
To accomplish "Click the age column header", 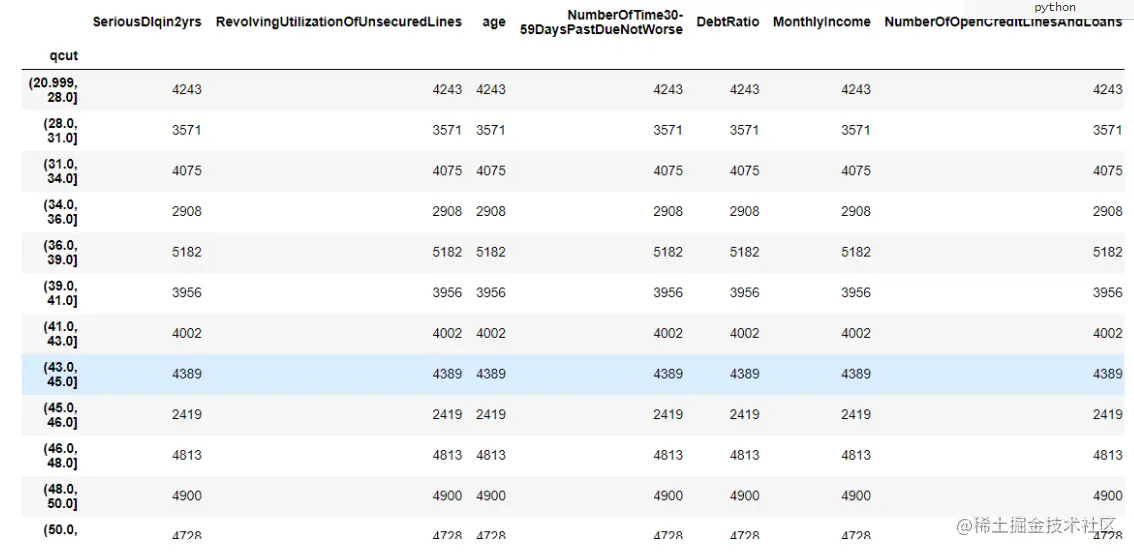I will 494,22.
